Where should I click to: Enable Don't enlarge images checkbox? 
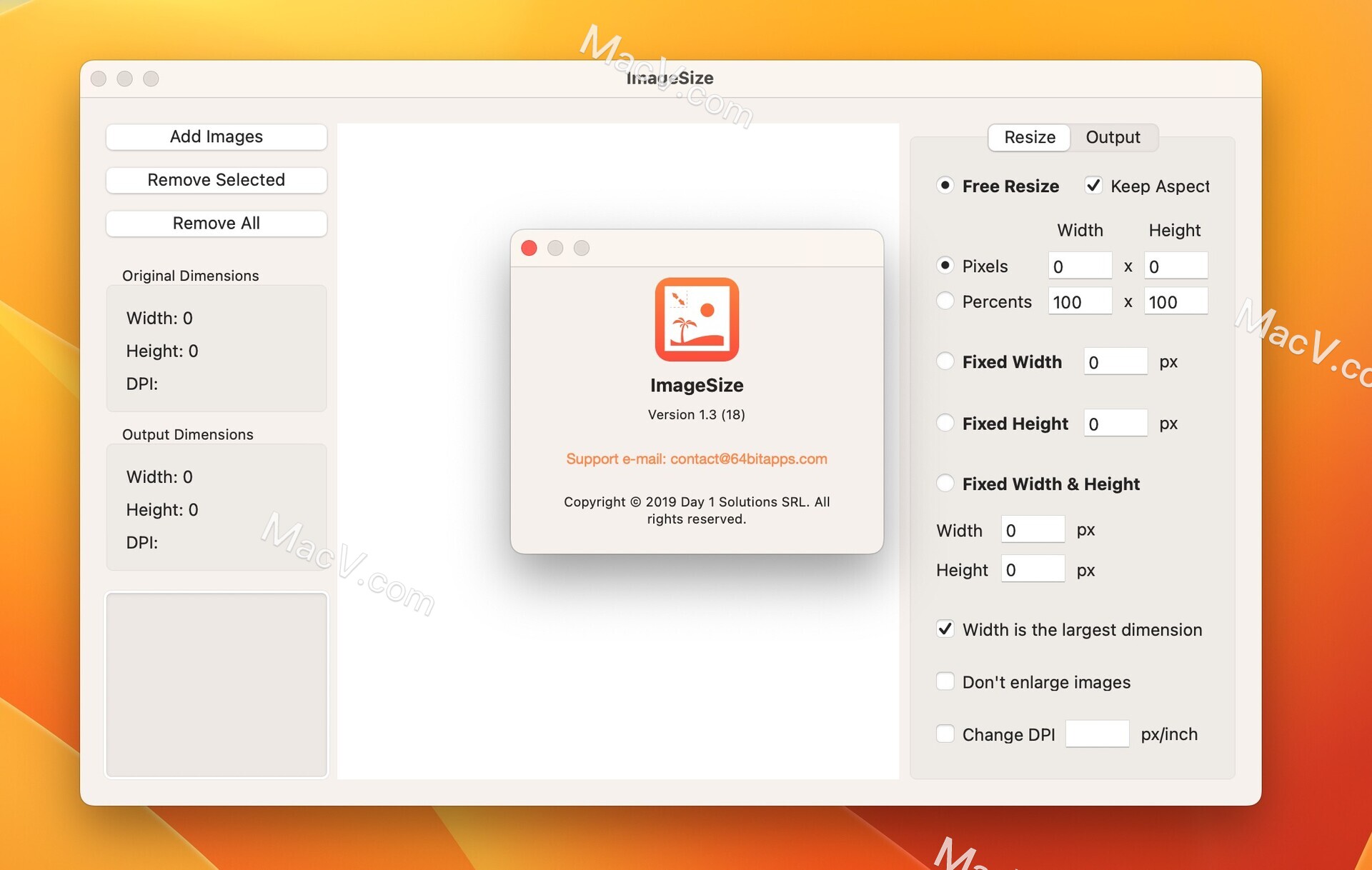point(945,682)
